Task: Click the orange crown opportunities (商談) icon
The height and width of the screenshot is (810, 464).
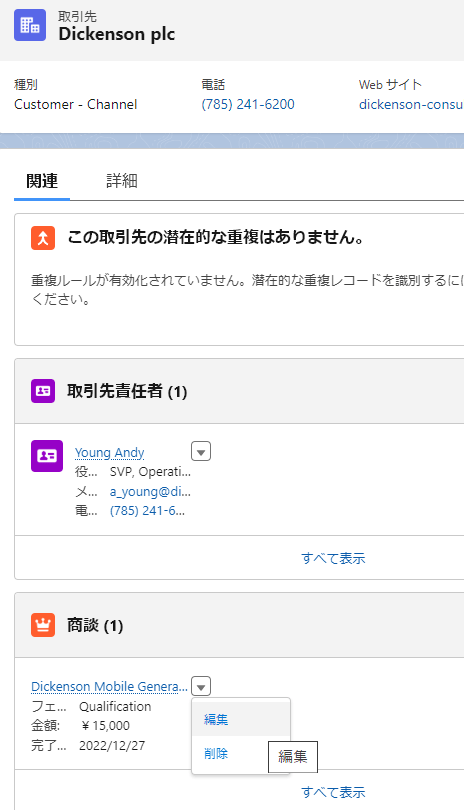Action: (x=43, y=625)
